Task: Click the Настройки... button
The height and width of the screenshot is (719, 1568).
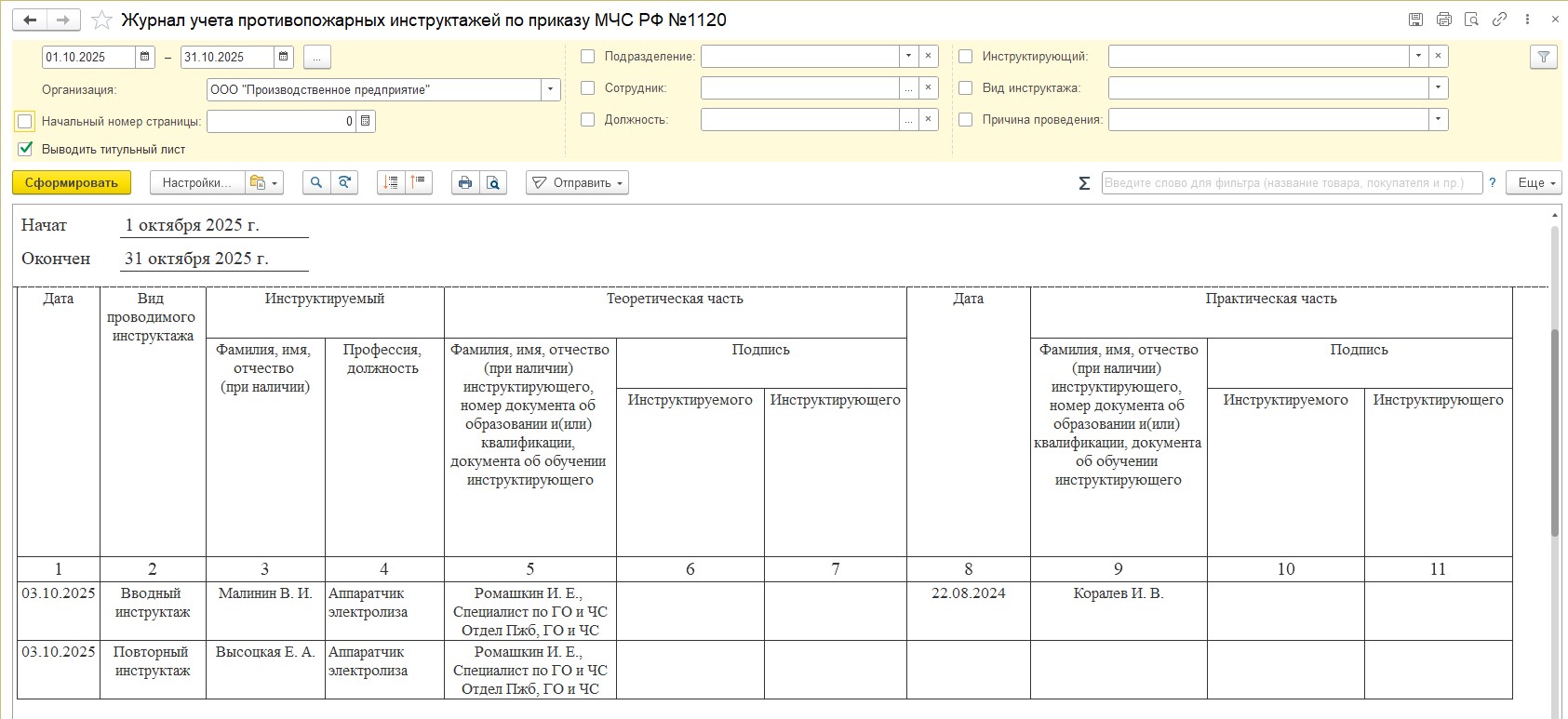Action: click(196, 183)
